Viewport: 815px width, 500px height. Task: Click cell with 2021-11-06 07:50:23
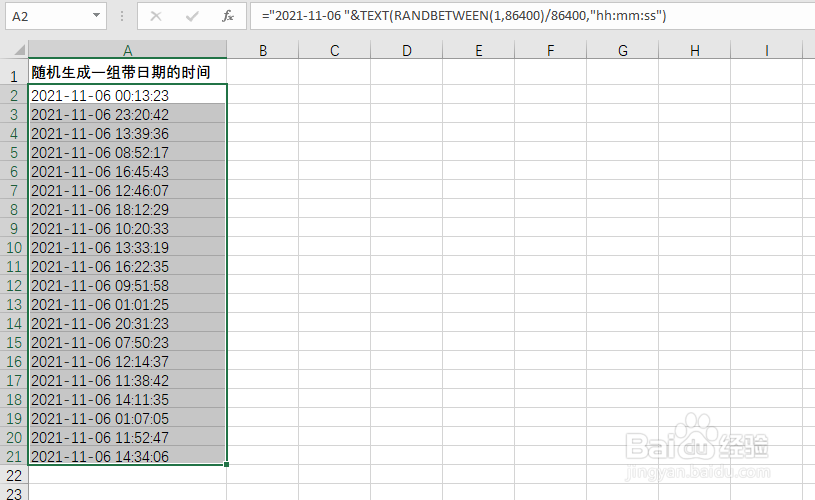(127, 343)
